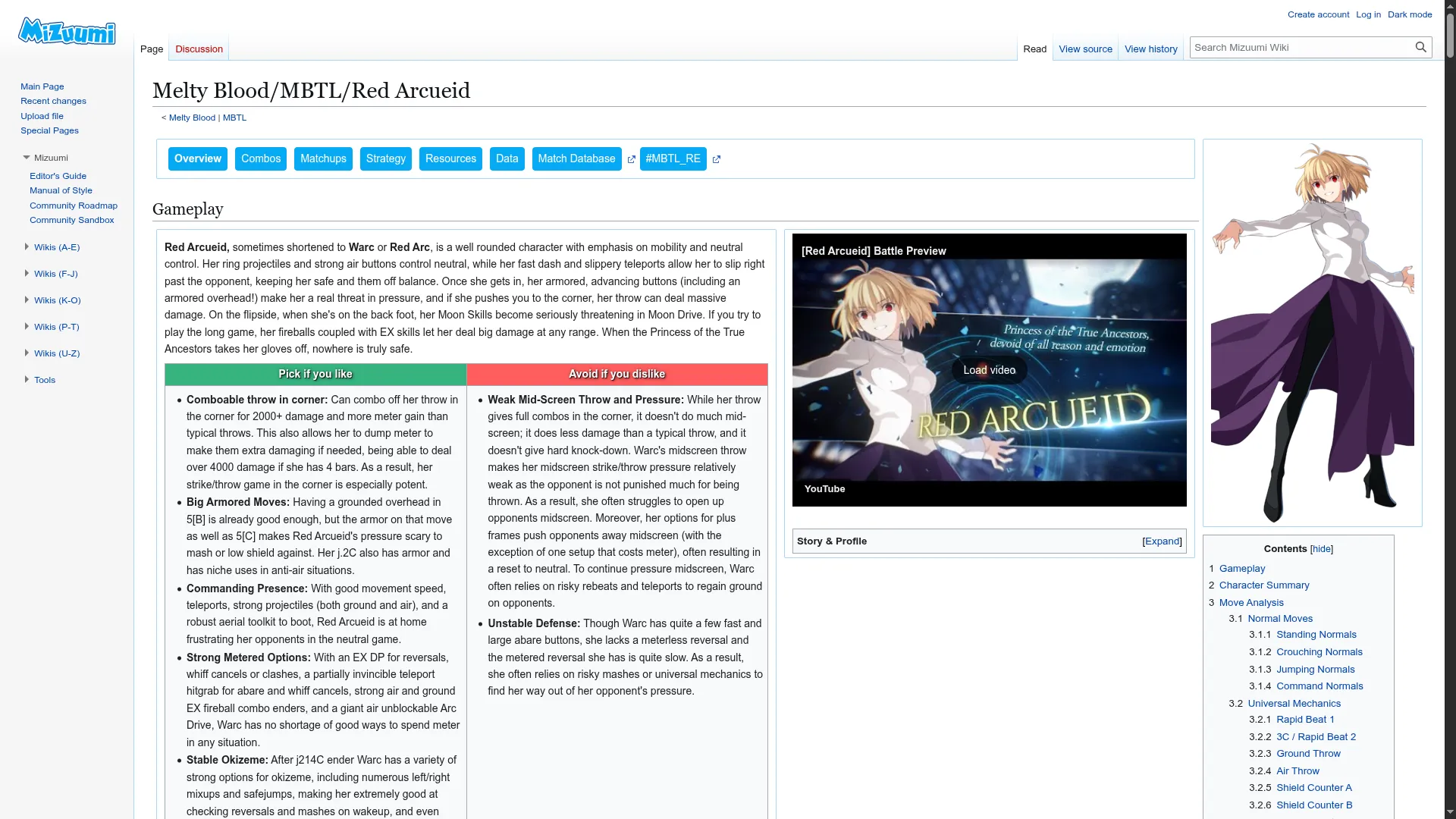Screen dimensions: 1456x819
Task: Open the Discussion tab
Action: [199, 49]
